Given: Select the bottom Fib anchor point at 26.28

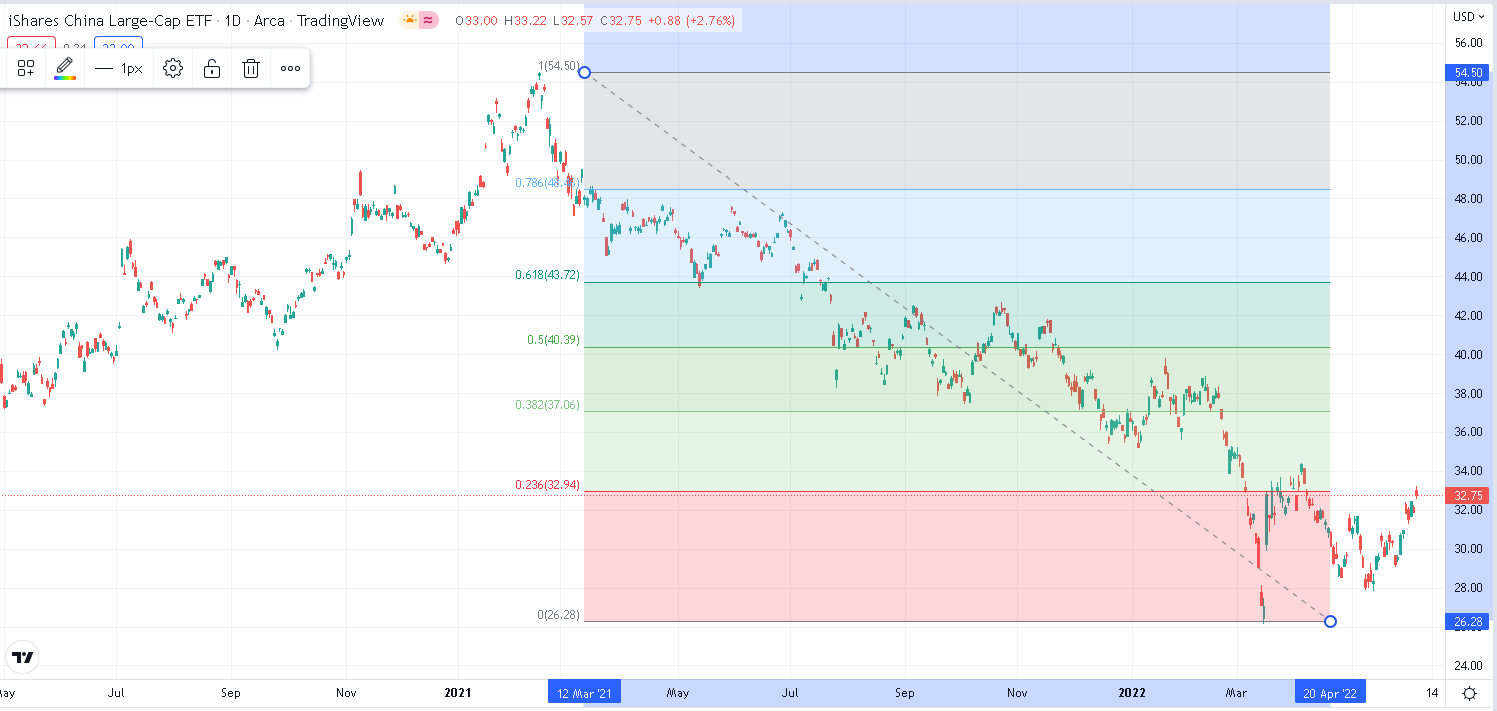Looking at the screenshot, I should pyautogui.click(x=1330, y=621).
